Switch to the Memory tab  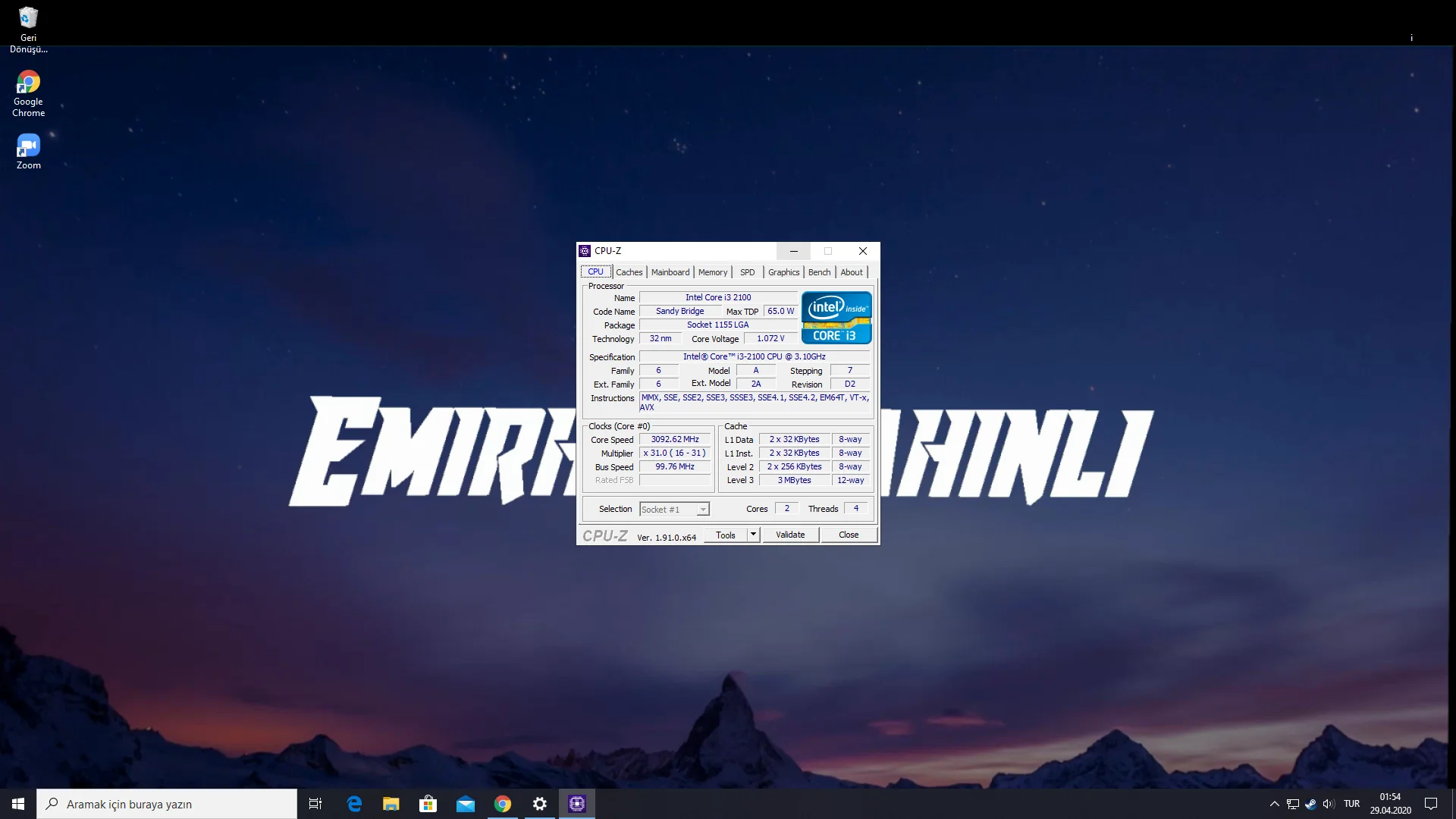click(x=712, y=272)
